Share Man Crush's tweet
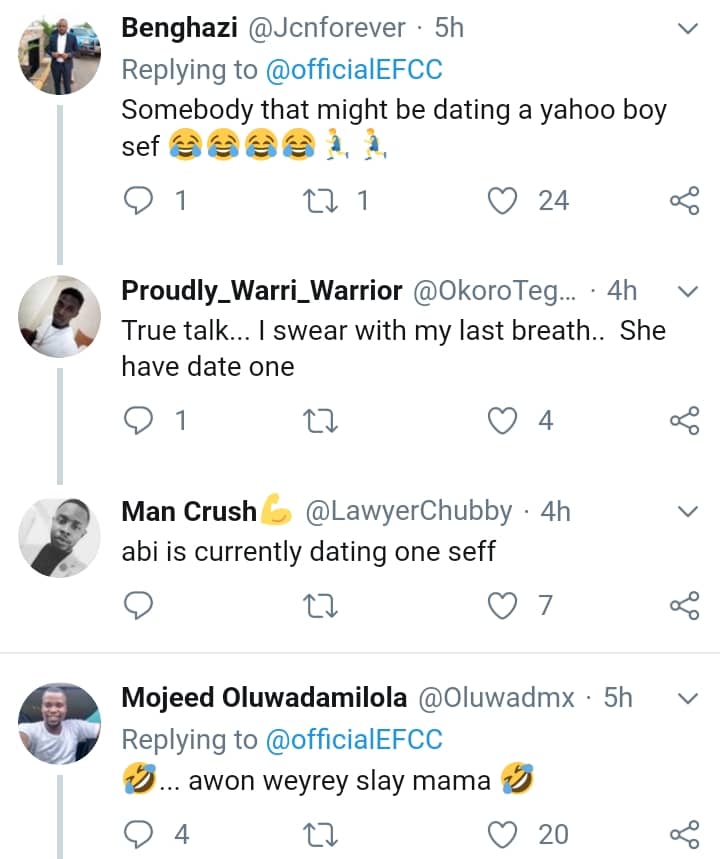The image size is (720, 859). (x=684, y=606)
